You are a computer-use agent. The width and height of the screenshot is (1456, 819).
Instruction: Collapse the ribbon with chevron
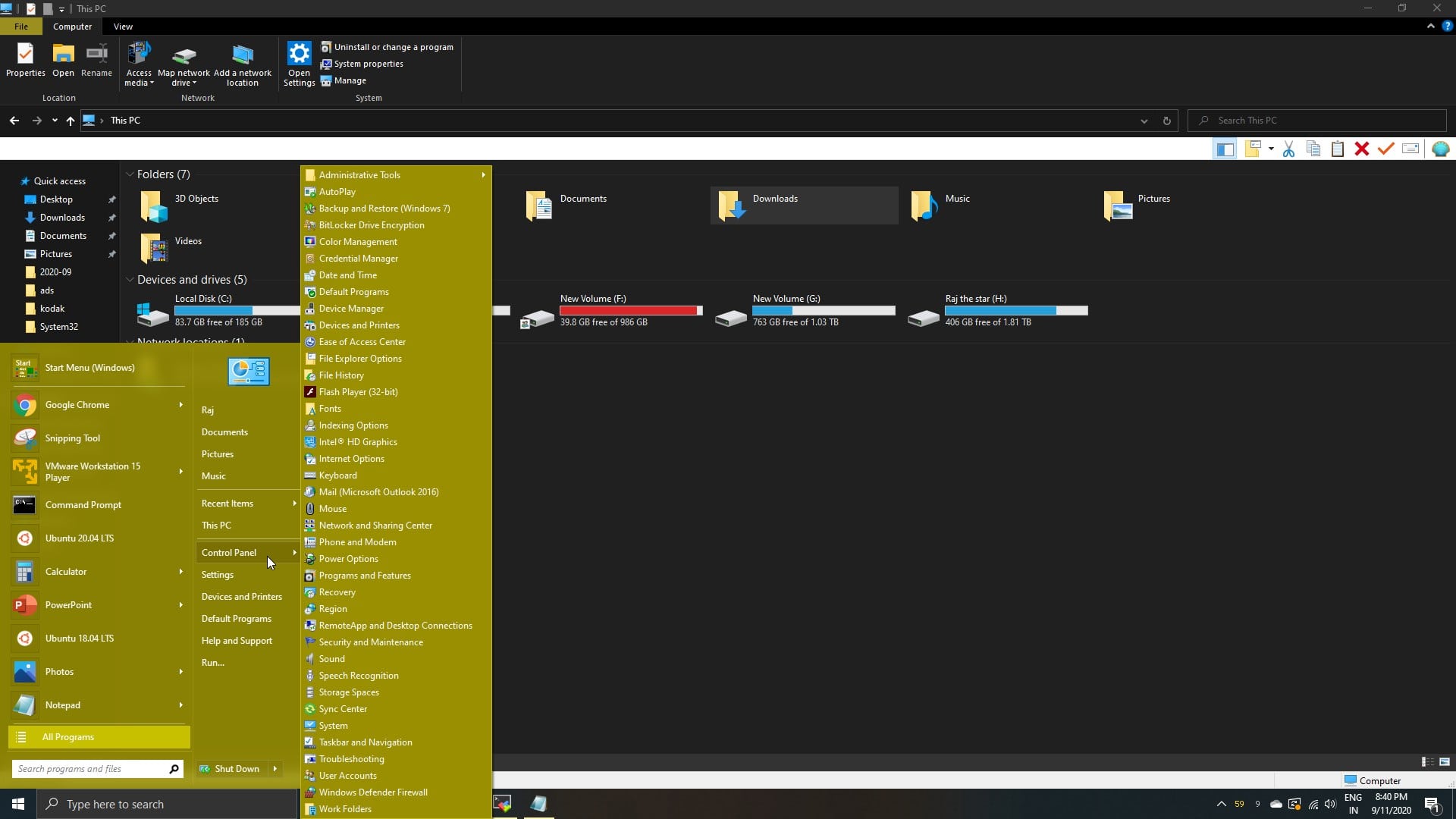1430,26
